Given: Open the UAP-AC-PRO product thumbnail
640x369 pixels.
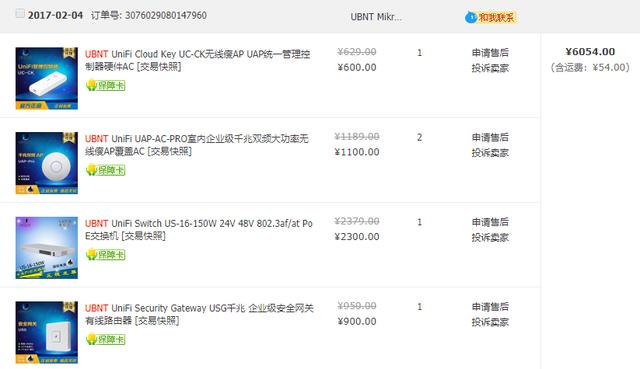Looking at the screenshot, I should point(47,163).
